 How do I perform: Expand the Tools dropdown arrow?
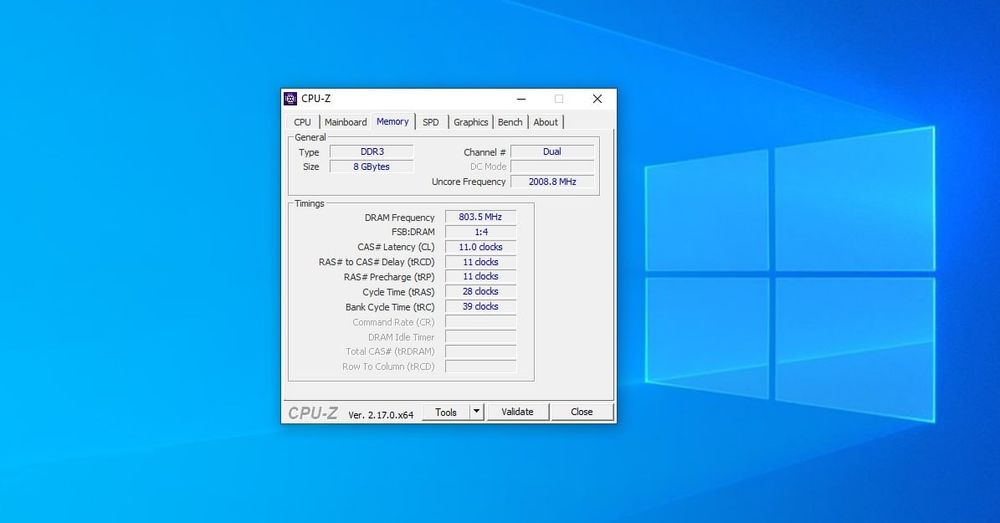(476, 412)
